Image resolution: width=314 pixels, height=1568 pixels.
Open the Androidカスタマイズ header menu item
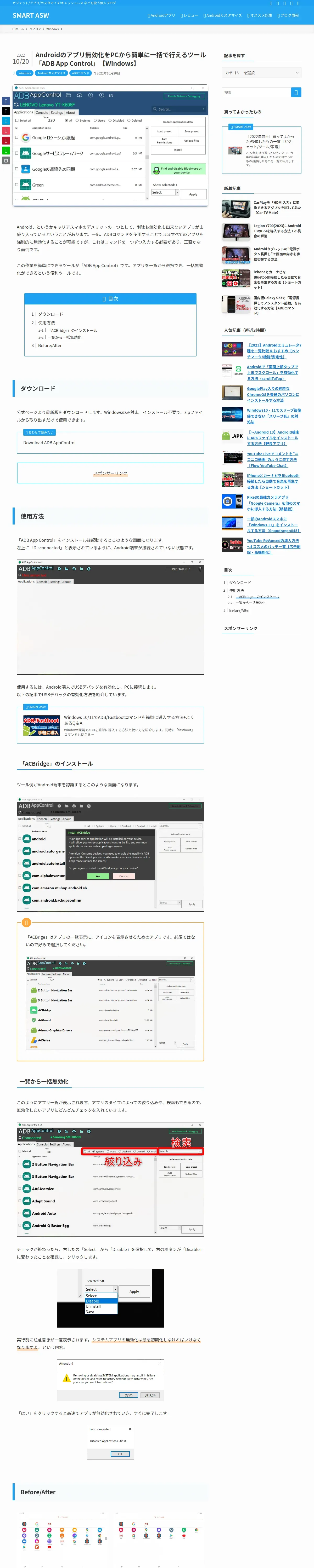(x=222, y=15)
